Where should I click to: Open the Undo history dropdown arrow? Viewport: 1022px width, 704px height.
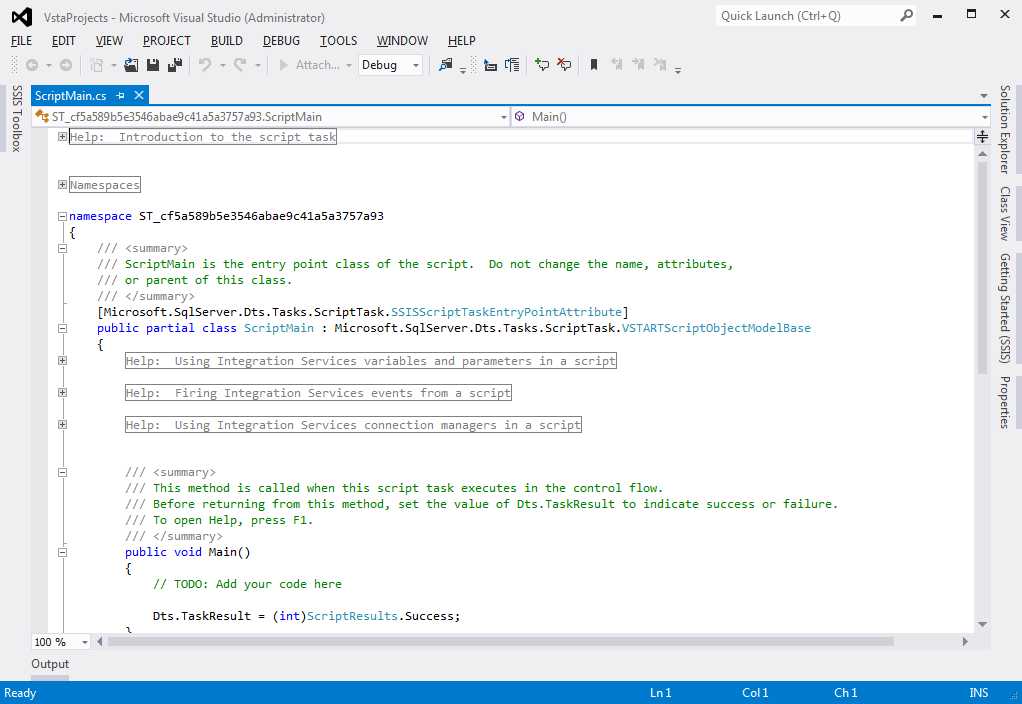[x=222, y=65]
